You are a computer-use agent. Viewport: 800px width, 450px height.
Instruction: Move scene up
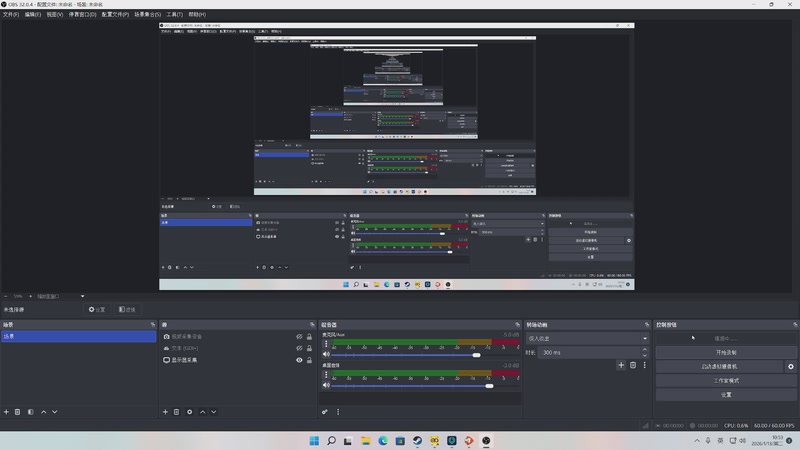pyautogui.click(x=43, y=412)
